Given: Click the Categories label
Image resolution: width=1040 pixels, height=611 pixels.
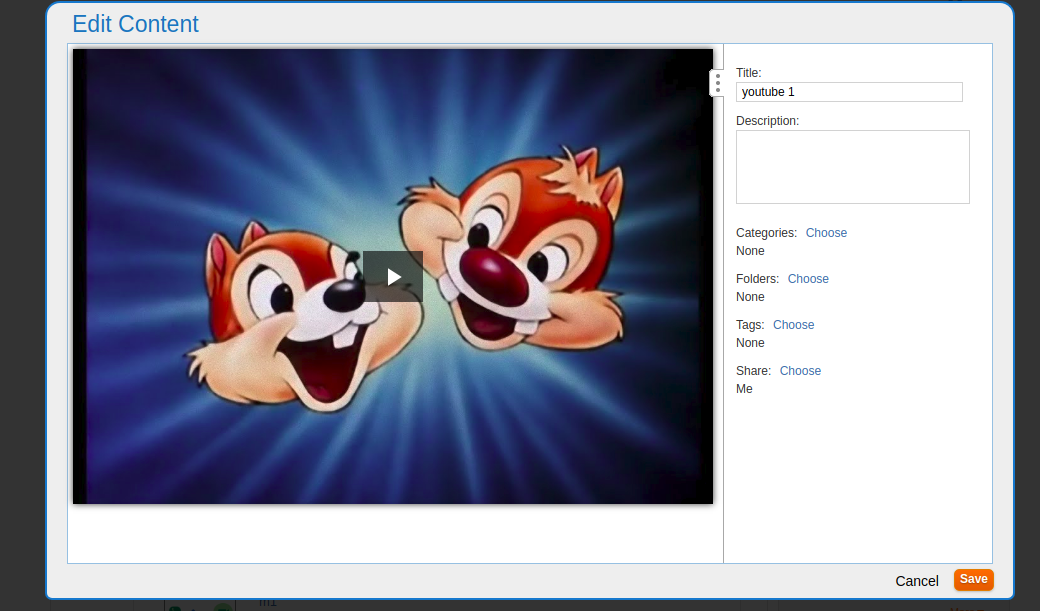Looking at the screenshot, I should point(766,233).
